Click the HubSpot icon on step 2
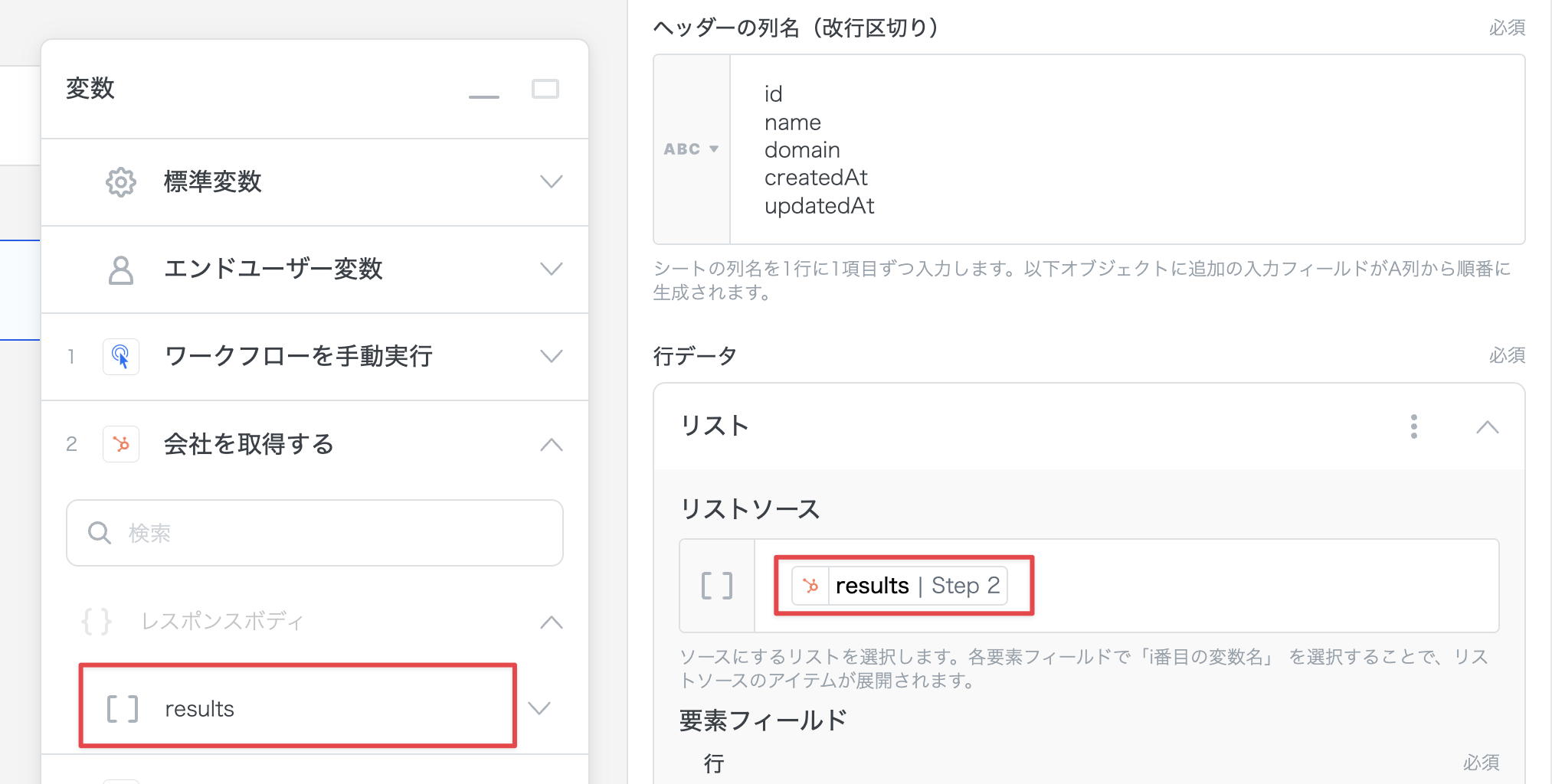The height and width of the screenshot is (784, 1552). pyautogui.click(x=121, y=444)
